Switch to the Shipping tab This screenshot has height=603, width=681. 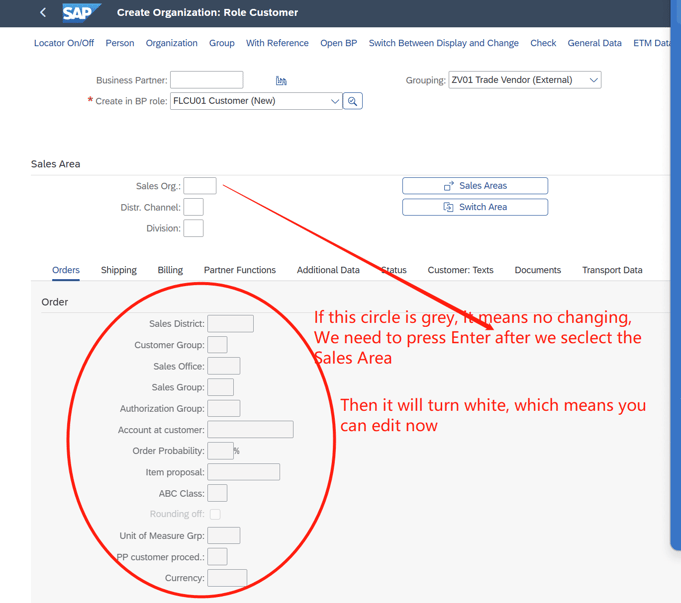pyautogui.click(x=118, y=270)
